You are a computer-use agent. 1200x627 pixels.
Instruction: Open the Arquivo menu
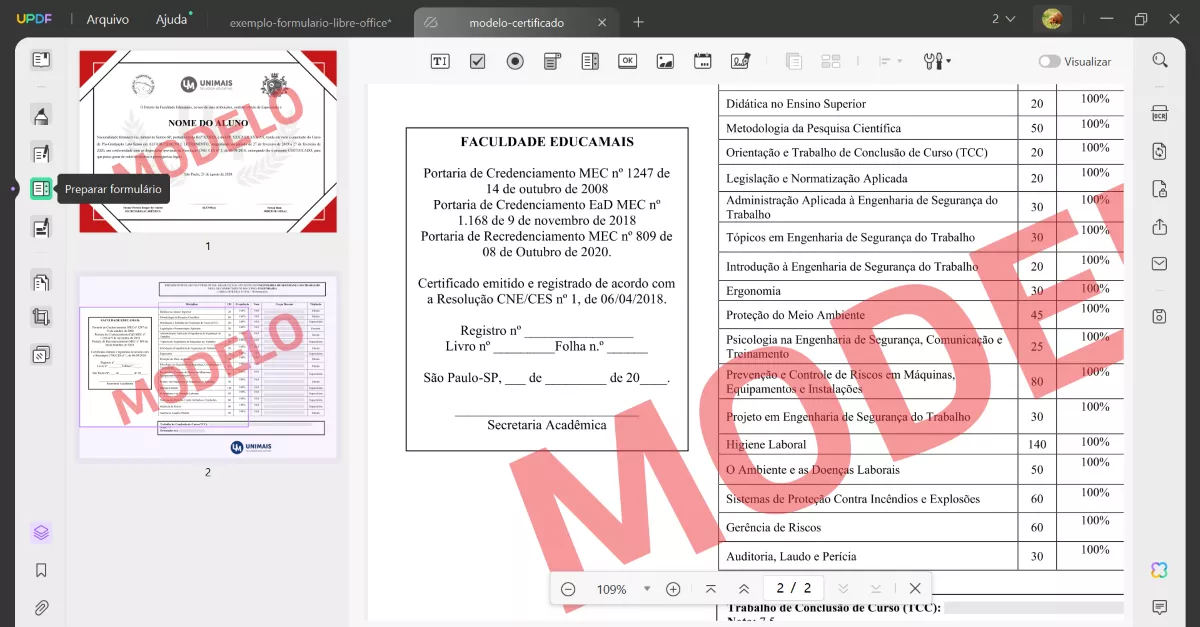click(107, 18)
